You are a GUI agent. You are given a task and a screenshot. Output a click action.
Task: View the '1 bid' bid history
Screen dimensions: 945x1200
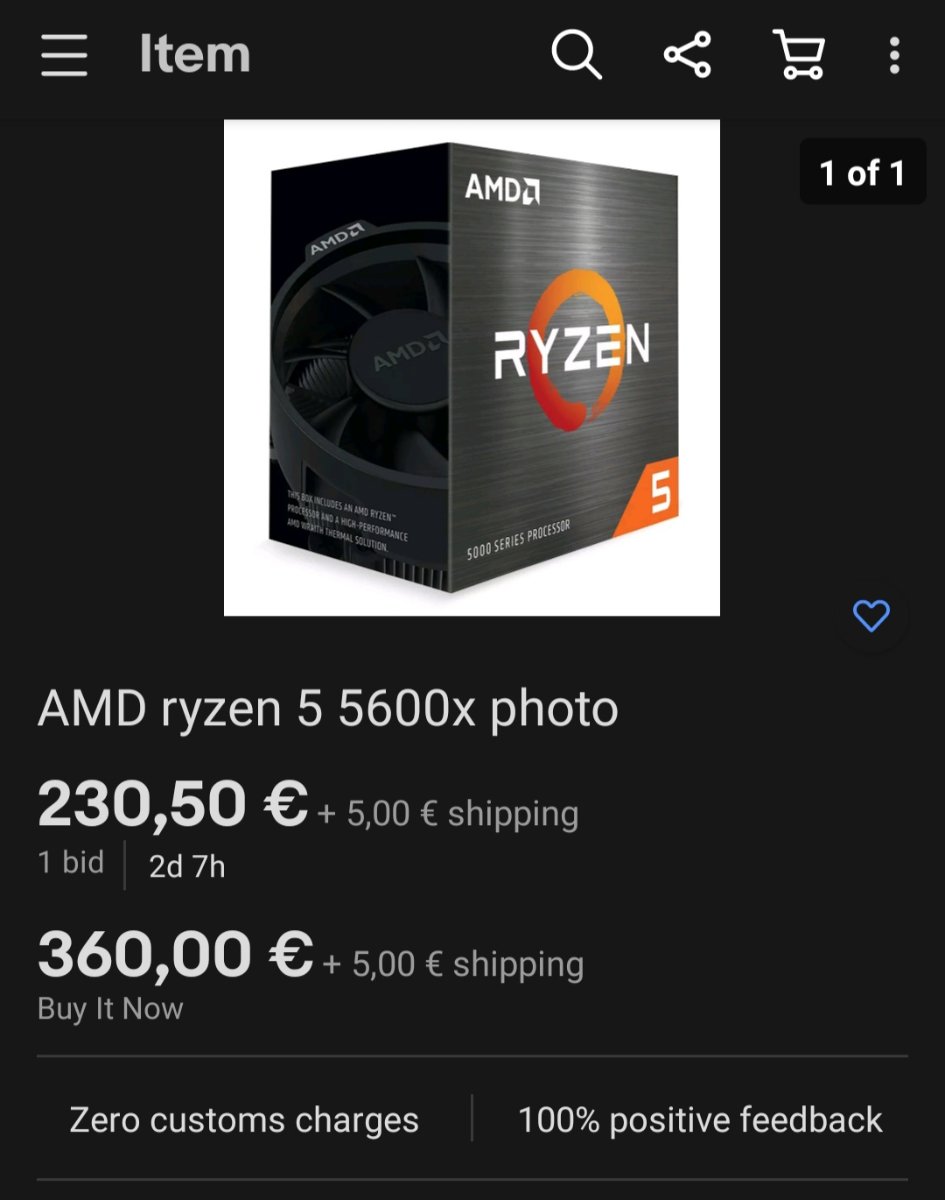point(71,862)
